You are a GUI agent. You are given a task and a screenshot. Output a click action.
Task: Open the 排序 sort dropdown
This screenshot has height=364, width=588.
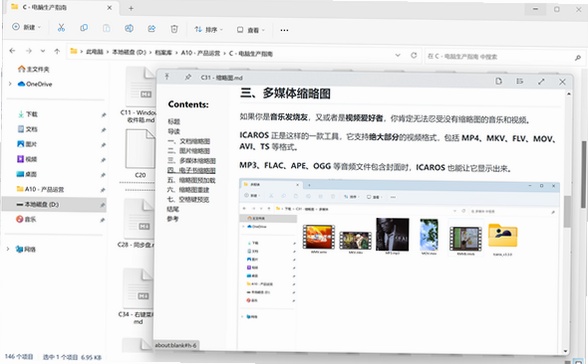pyautogui.click(x=208, y=29)
